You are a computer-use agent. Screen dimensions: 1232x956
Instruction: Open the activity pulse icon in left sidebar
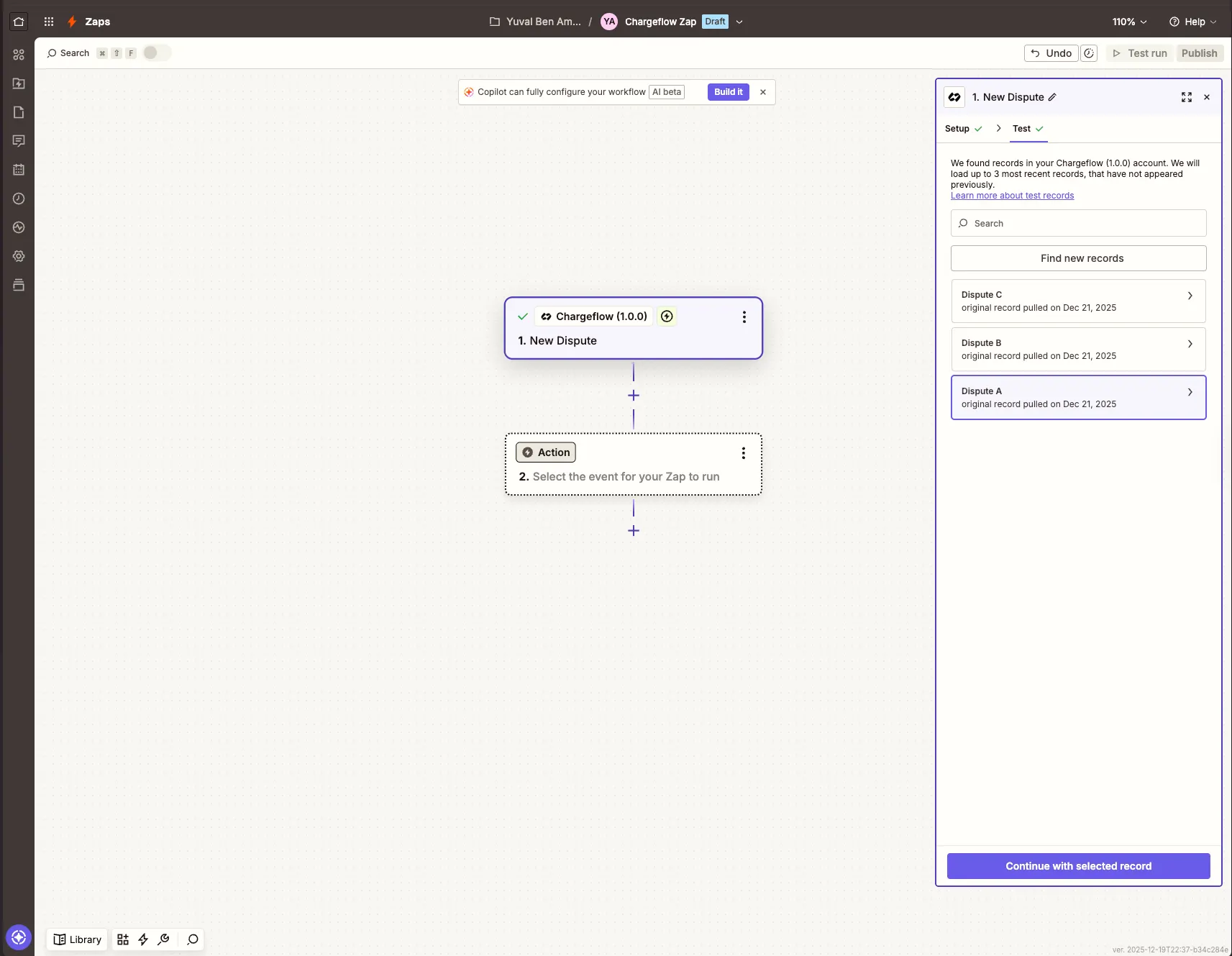tap(19, 227)
